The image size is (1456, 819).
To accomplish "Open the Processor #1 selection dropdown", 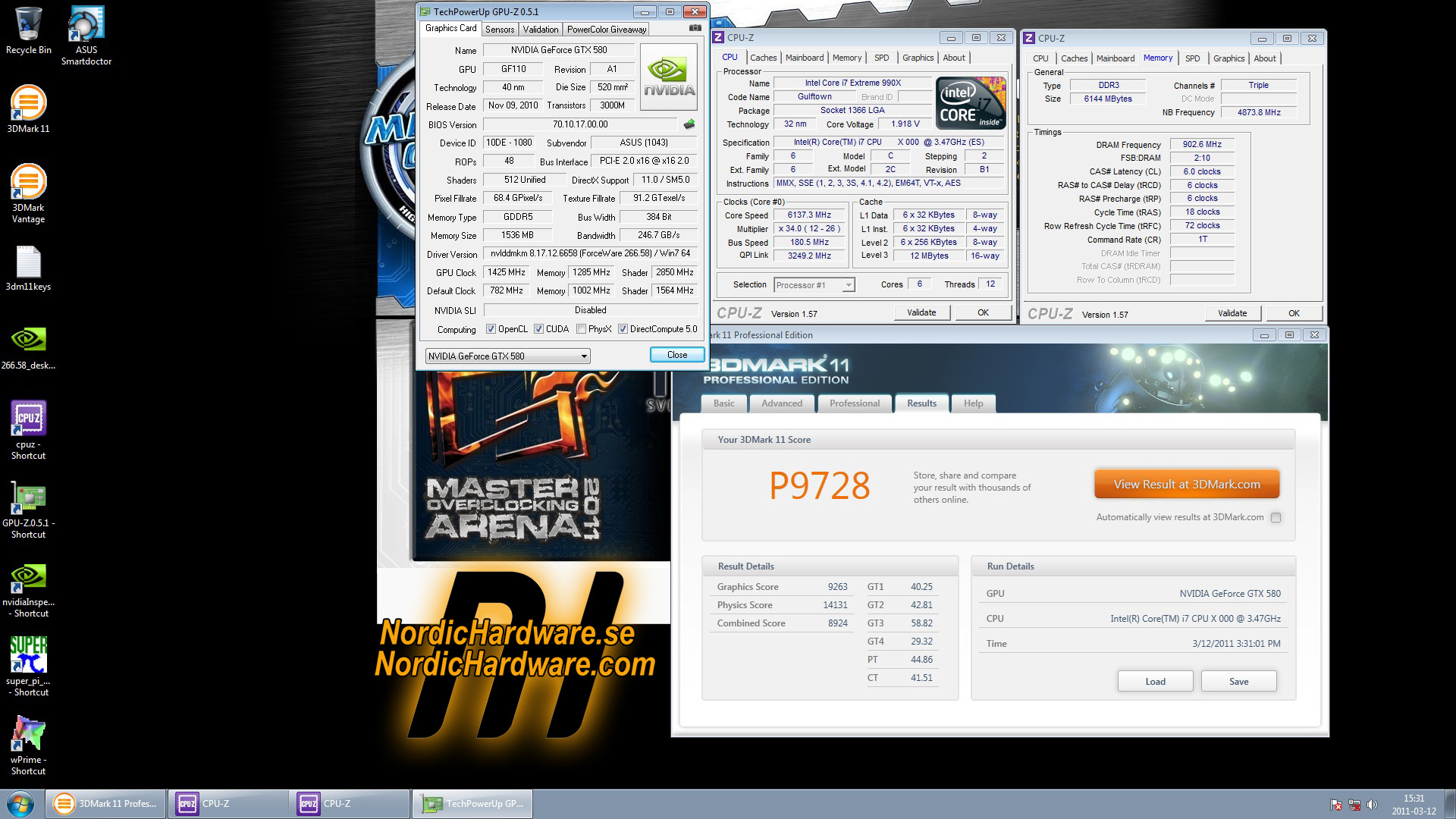I will point(848,285).
